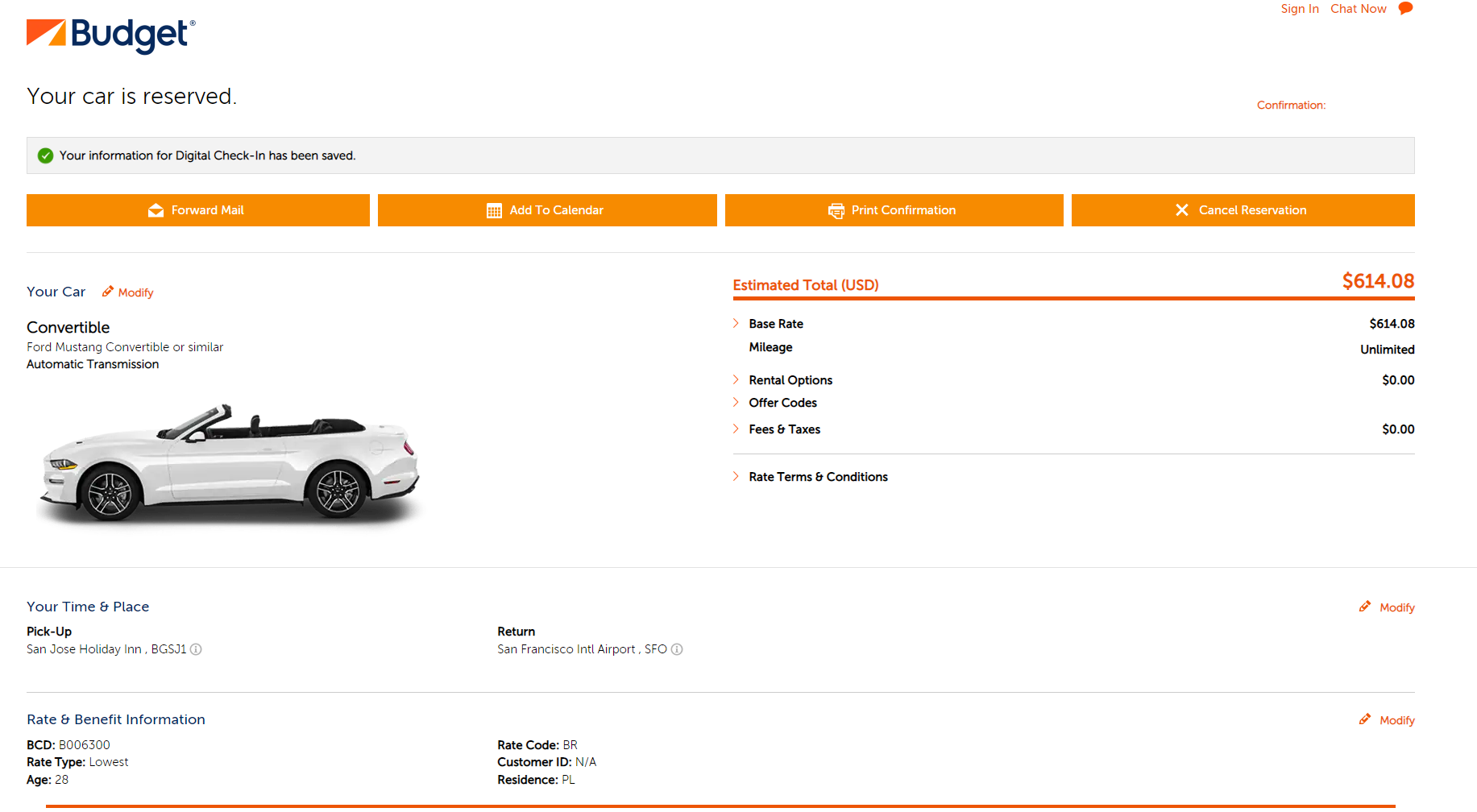Click the printer icon on Print Confirmation
The width and height of the screenshot is (1477, 812).
coord(836,210)
